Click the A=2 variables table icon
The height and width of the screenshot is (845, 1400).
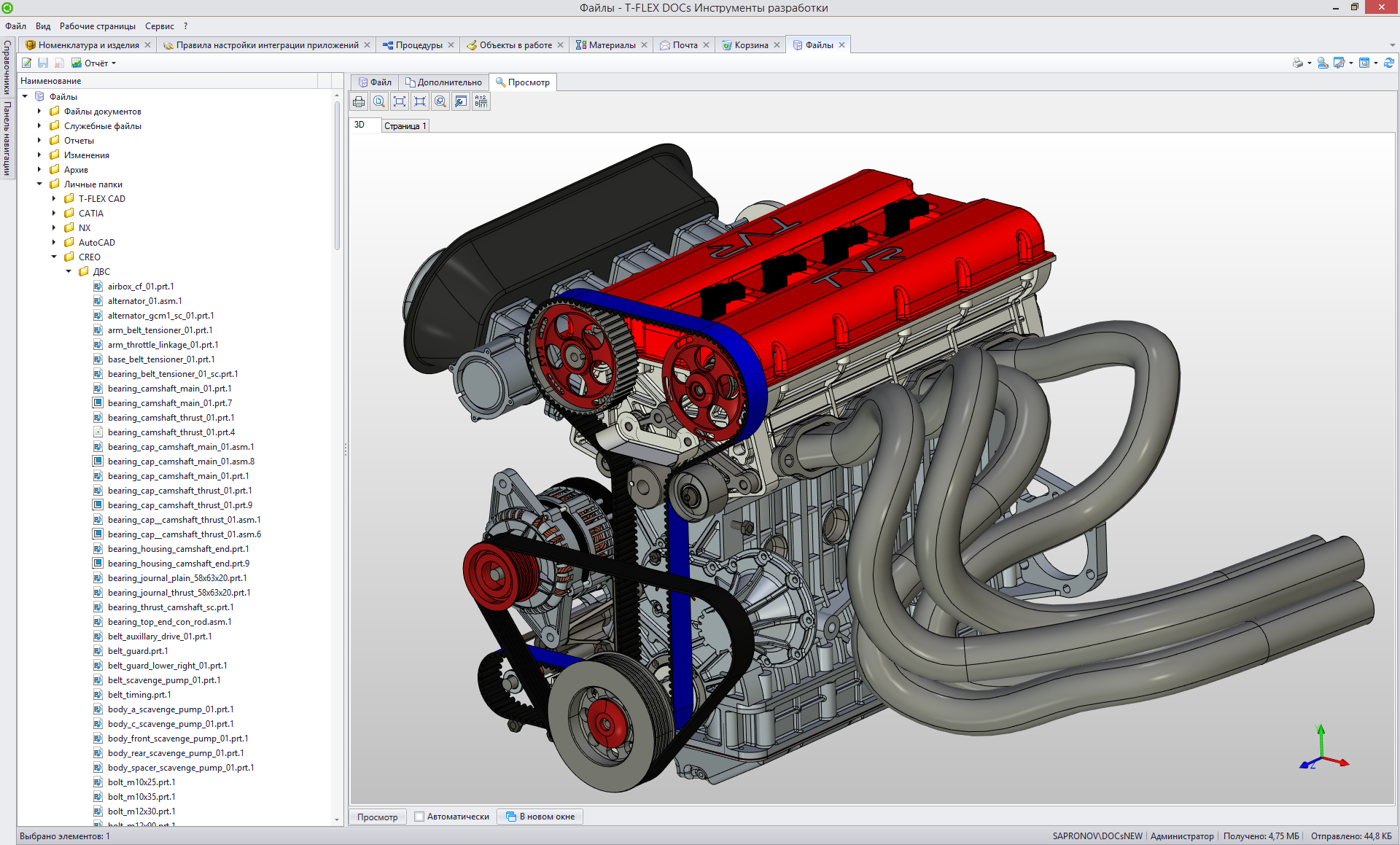481,101
